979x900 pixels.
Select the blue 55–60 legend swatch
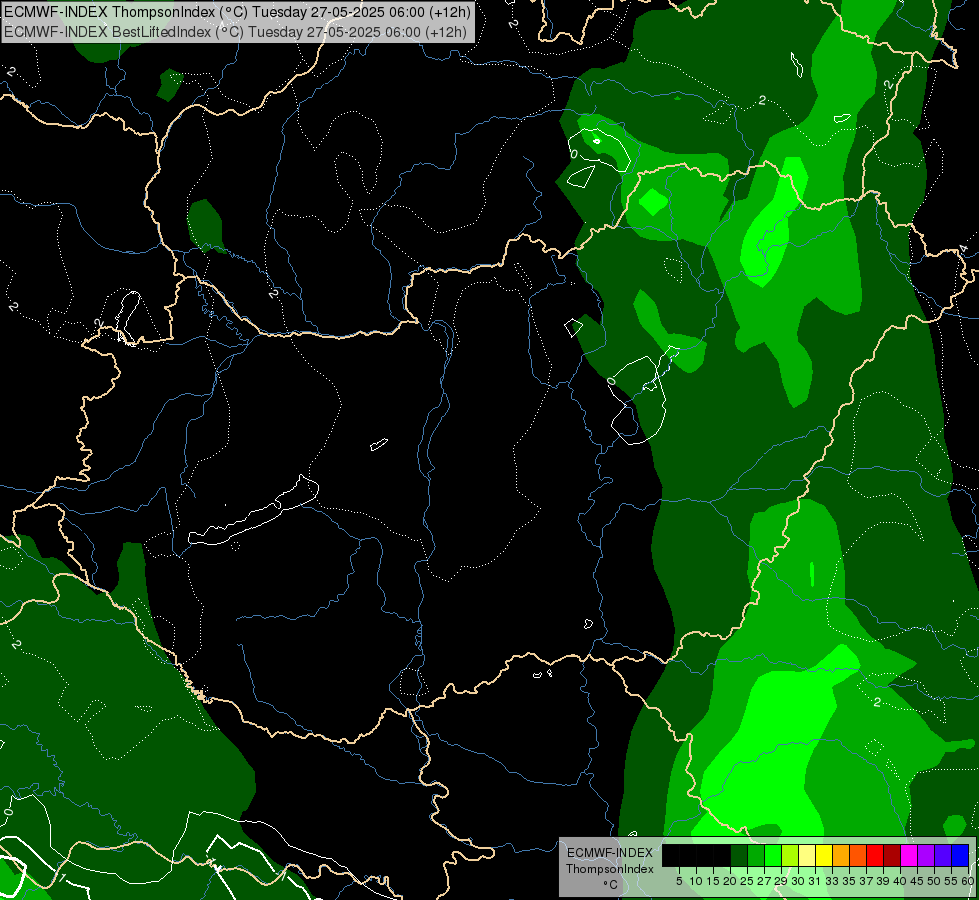(960, 855)
